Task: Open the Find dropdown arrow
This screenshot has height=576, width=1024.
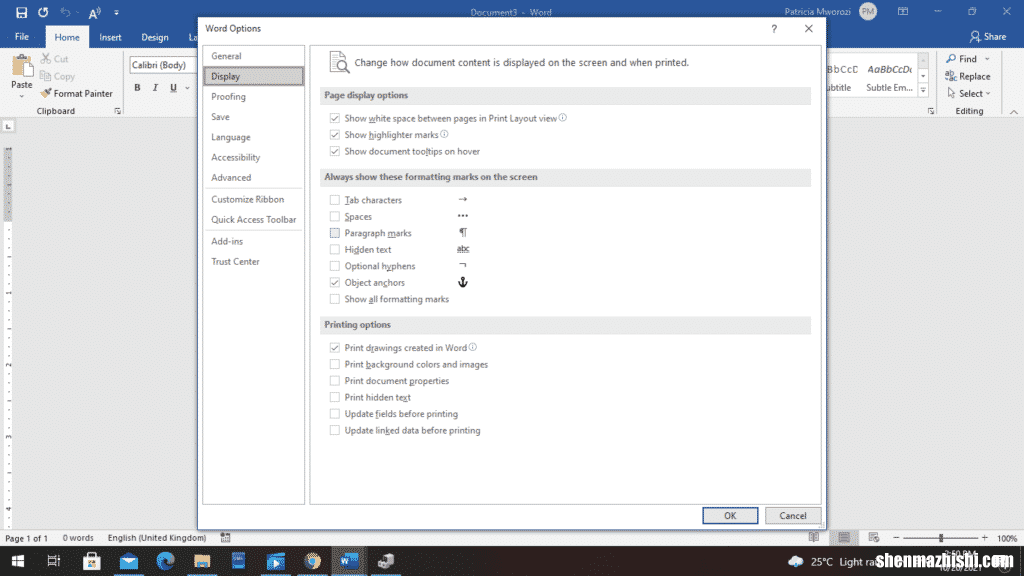Action: coord(987,59)
